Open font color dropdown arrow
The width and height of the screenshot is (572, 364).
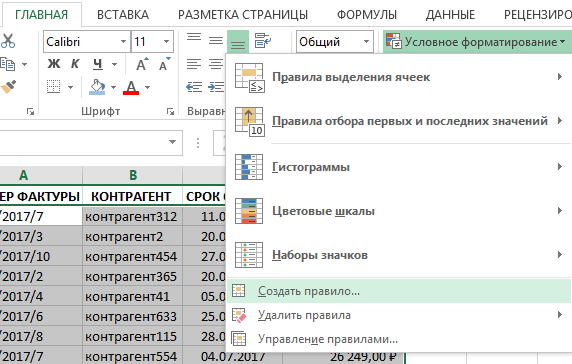[x=147, y=87]
